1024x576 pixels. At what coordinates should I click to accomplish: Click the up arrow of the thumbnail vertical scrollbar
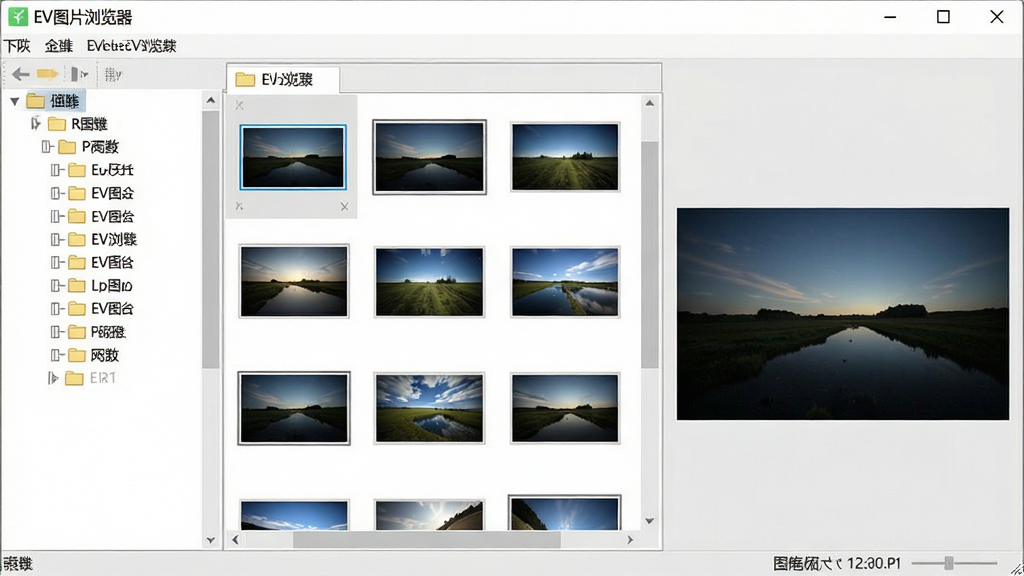pyautogui.click(x=649, y=103)
